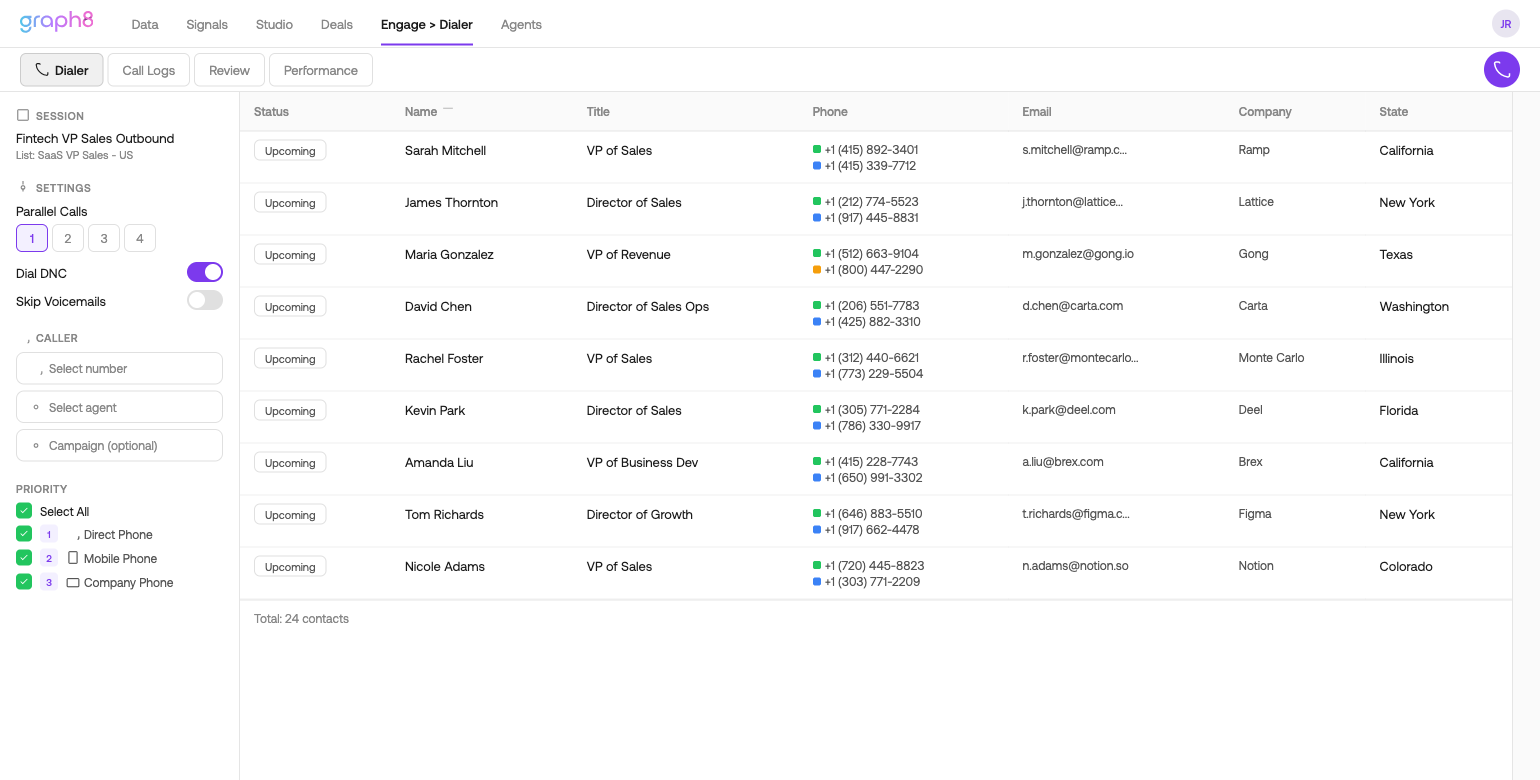Switch to the Review tab
This screenshot has height=780, width=1540.
click(x=229, y=70)
